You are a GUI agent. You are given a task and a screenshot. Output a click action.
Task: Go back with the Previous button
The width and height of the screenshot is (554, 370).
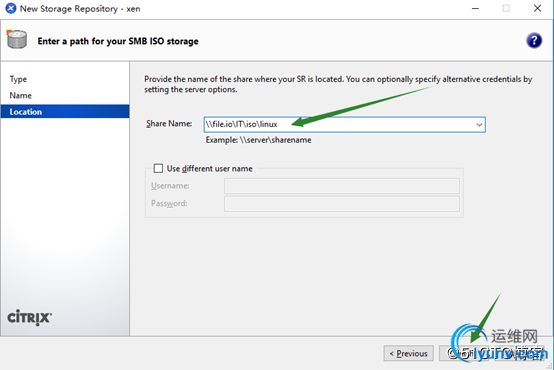(408, 353)
